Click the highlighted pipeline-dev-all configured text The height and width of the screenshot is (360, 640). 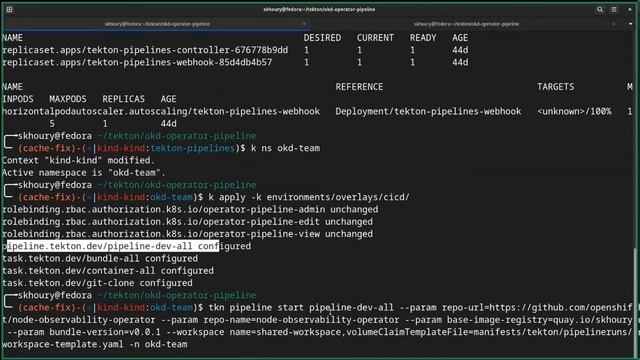(x=127, y=246)
